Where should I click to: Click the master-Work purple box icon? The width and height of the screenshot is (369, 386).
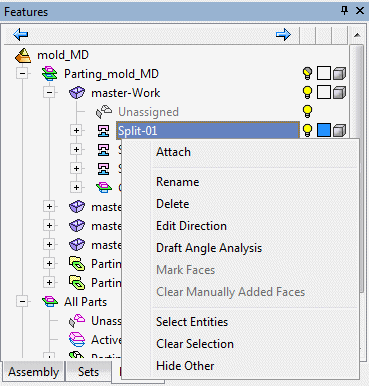click(x=77, y=93)
